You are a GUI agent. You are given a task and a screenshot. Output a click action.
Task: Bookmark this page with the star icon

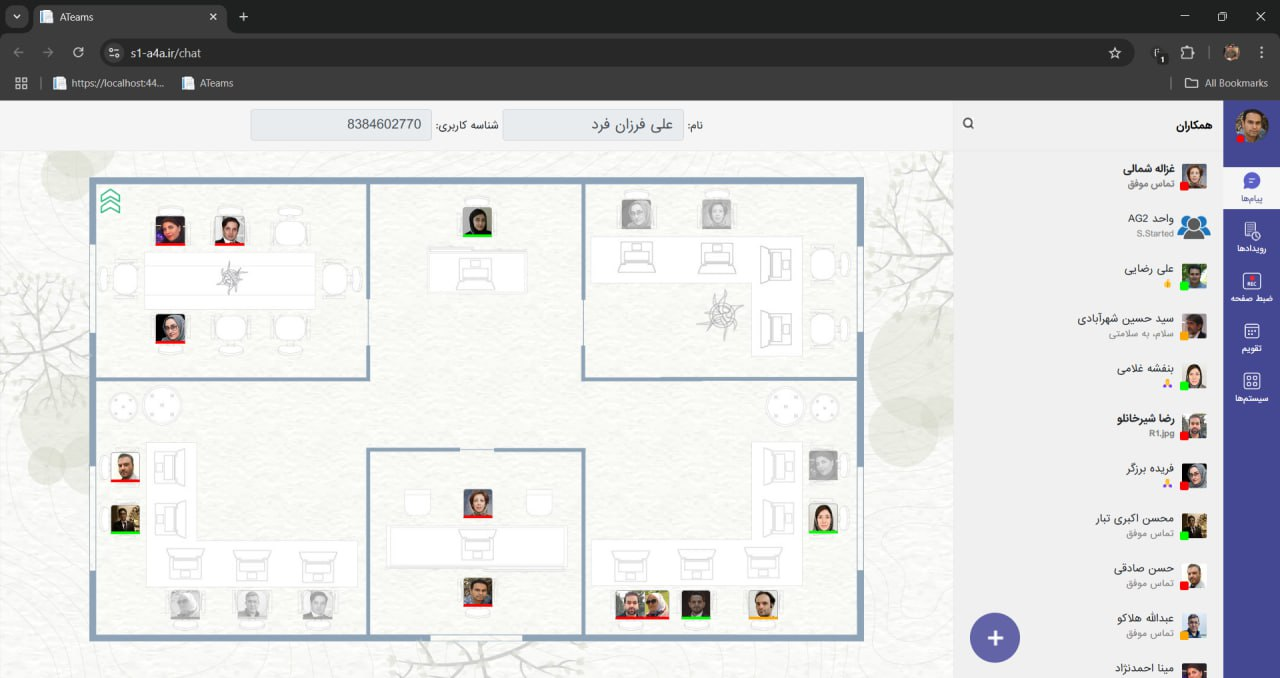(1114, 52)
